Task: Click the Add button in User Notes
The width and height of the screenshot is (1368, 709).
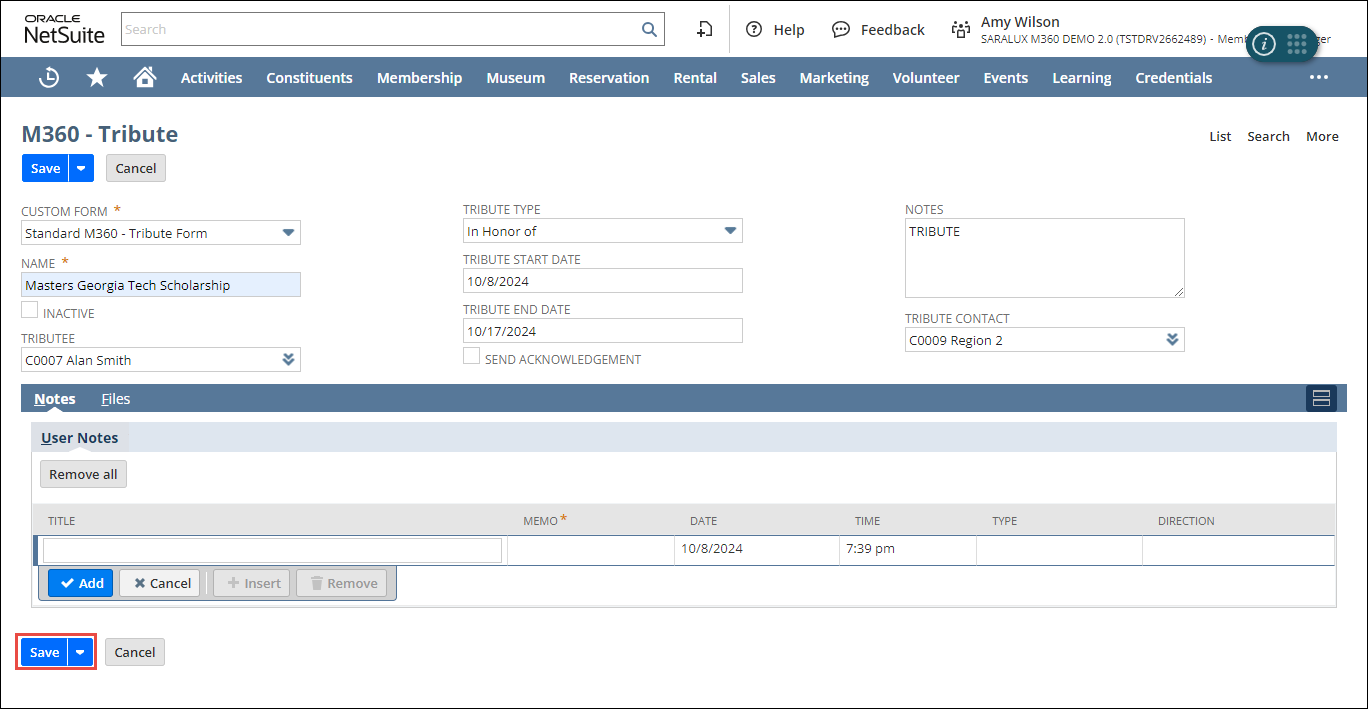Action: click(81, 583)
